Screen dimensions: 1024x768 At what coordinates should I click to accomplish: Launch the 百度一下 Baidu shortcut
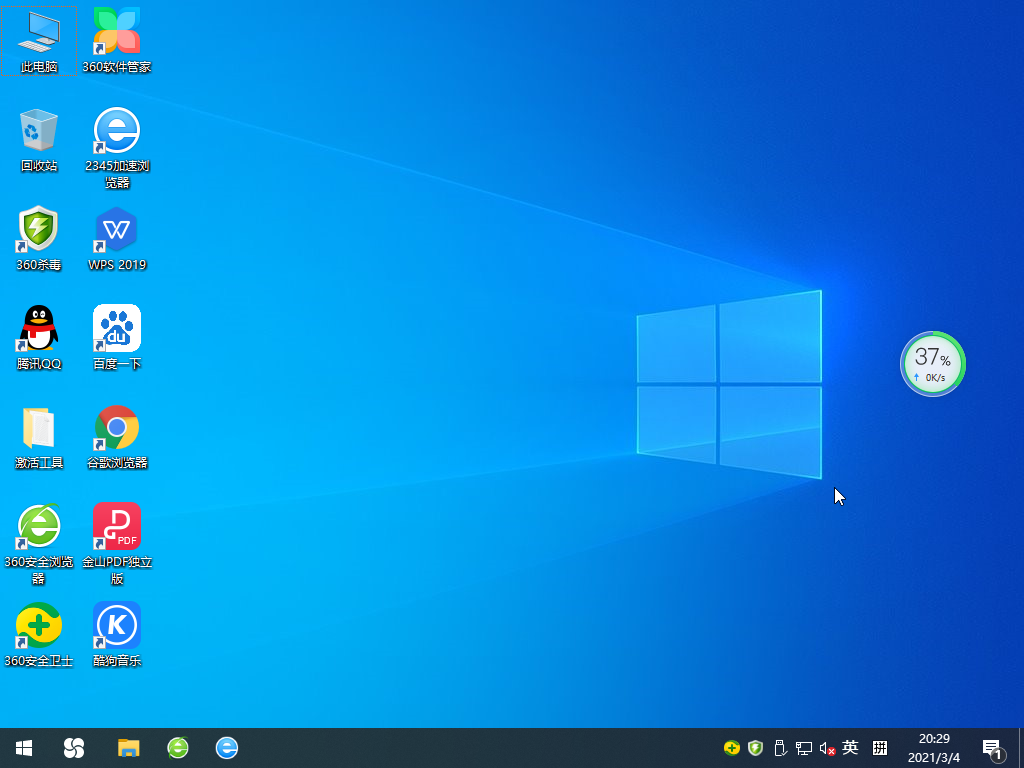click(x=116, y=330)
